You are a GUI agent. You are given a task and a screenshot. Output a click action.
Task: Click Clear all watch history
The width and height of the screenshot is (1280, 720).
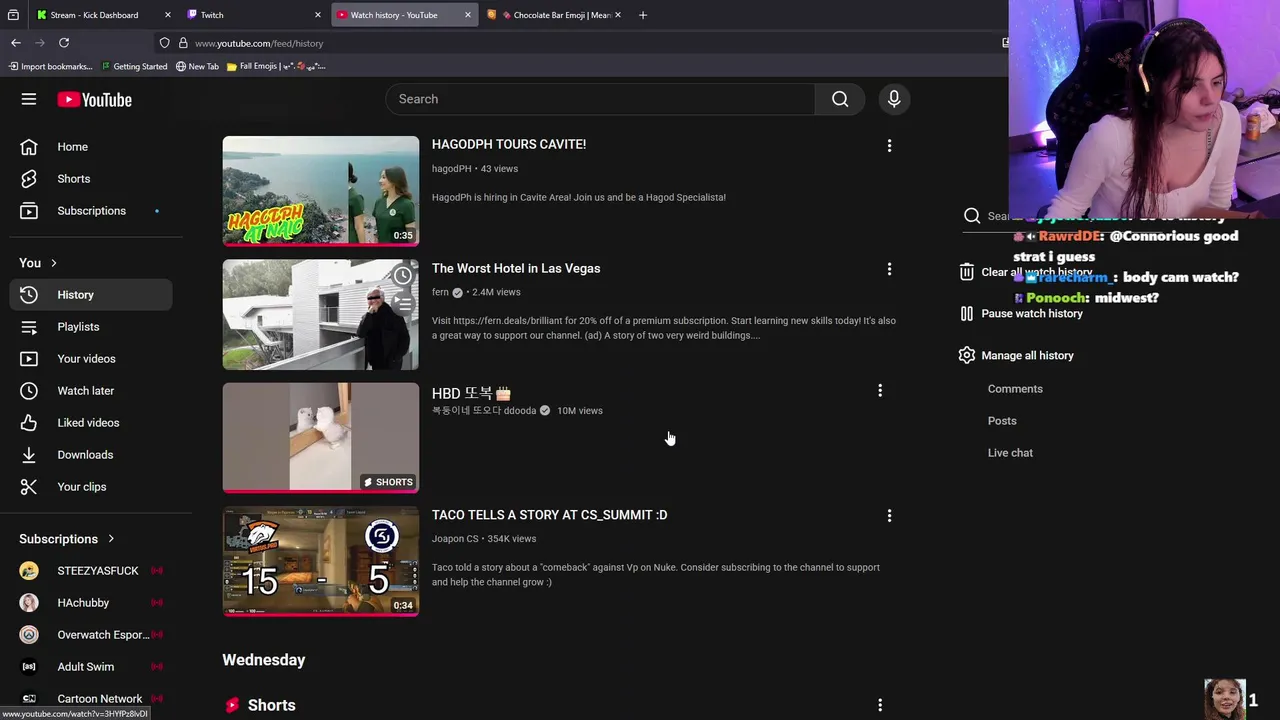coord(1026,272)
